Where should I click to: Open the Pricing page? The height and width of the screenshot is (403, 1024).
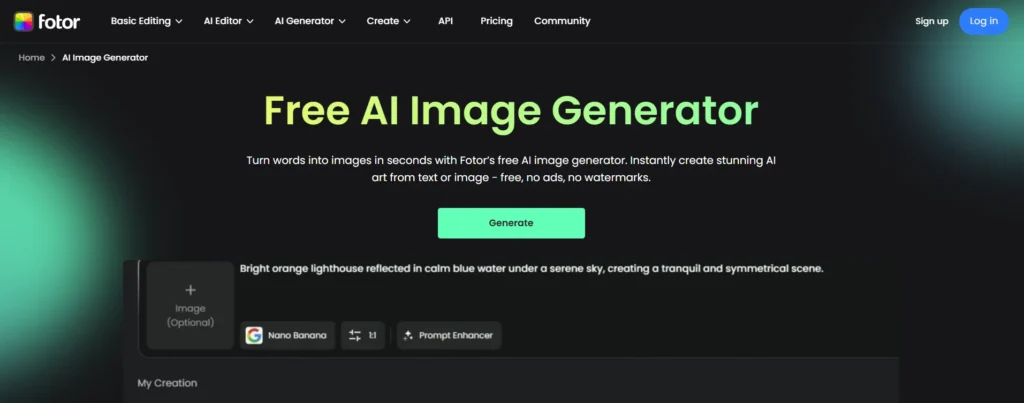pos(496,21)
